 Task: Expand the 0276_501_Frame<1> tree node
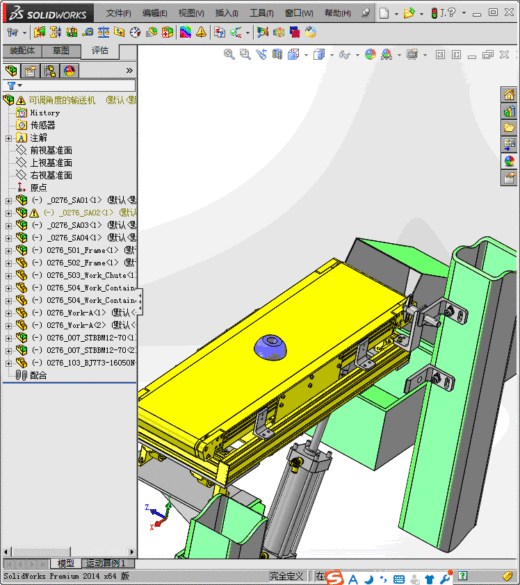(x=8, y=251)
